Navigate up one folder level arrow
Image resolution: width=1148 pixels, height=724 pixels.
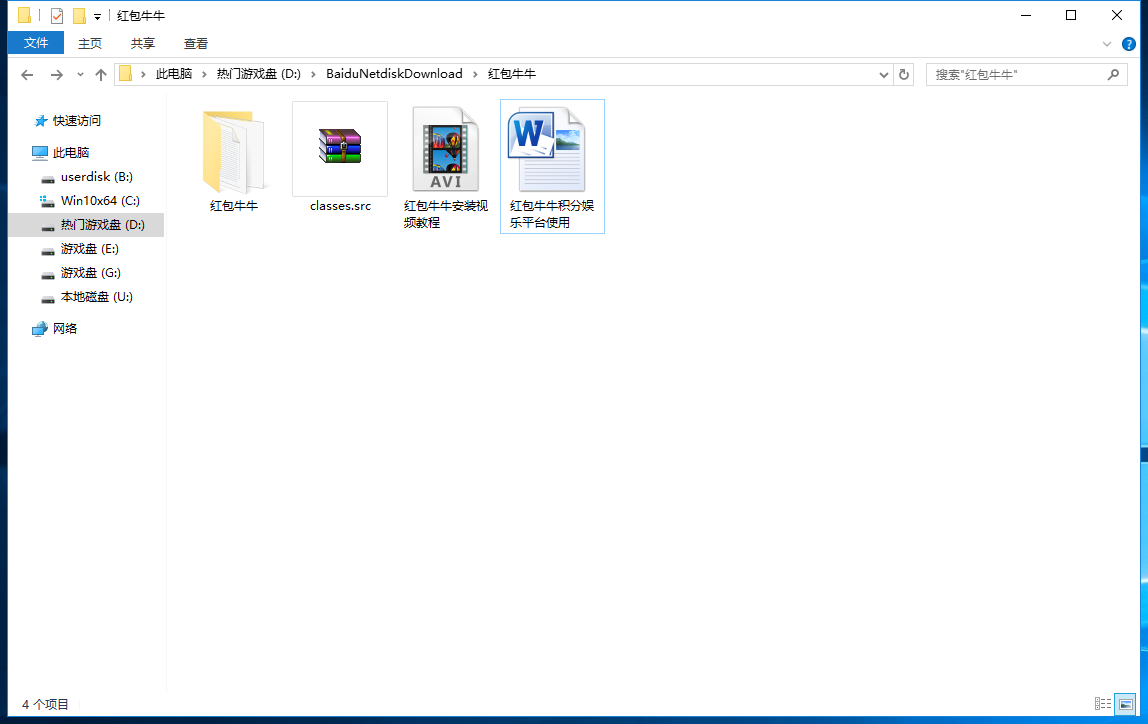(101, 75)
